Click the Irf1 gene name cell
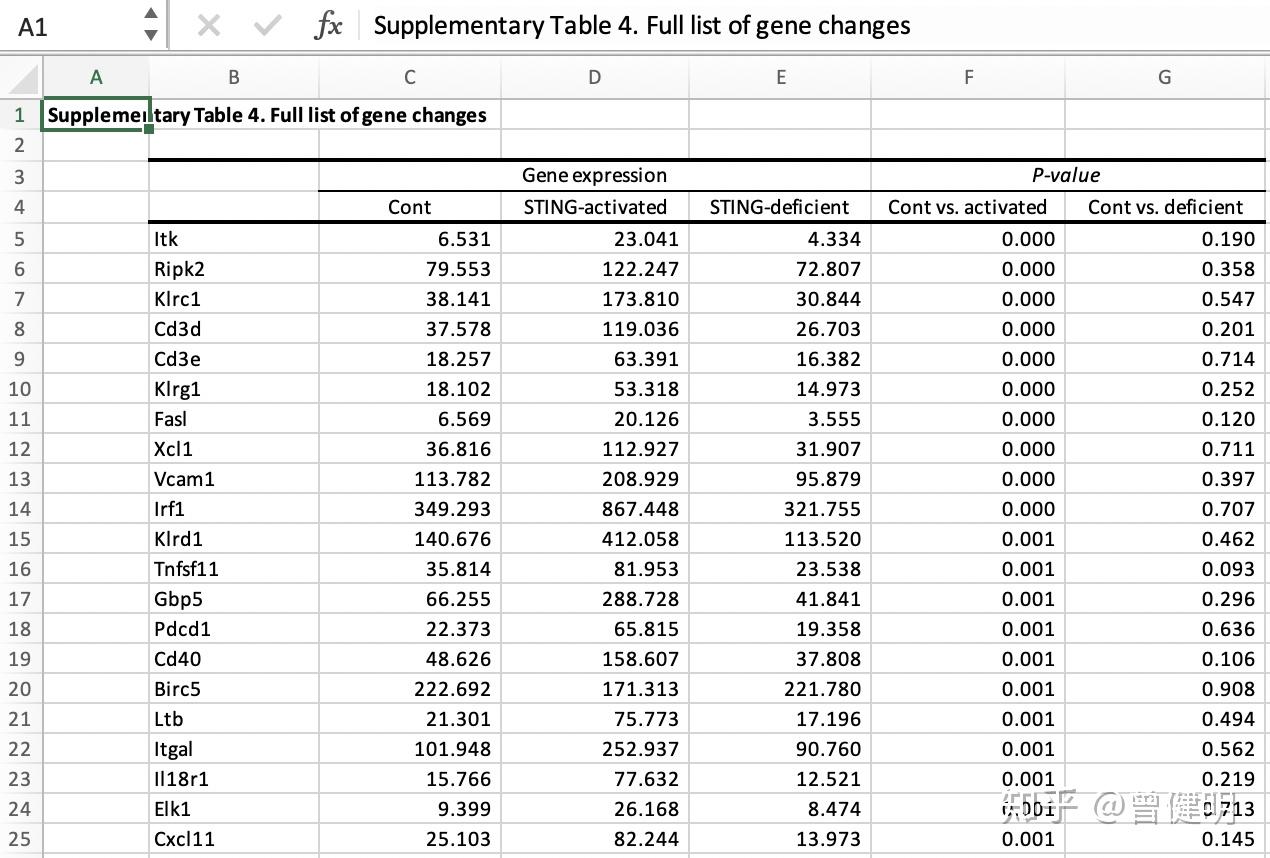This screenshot has width=1270, height=858. point(233,509)
